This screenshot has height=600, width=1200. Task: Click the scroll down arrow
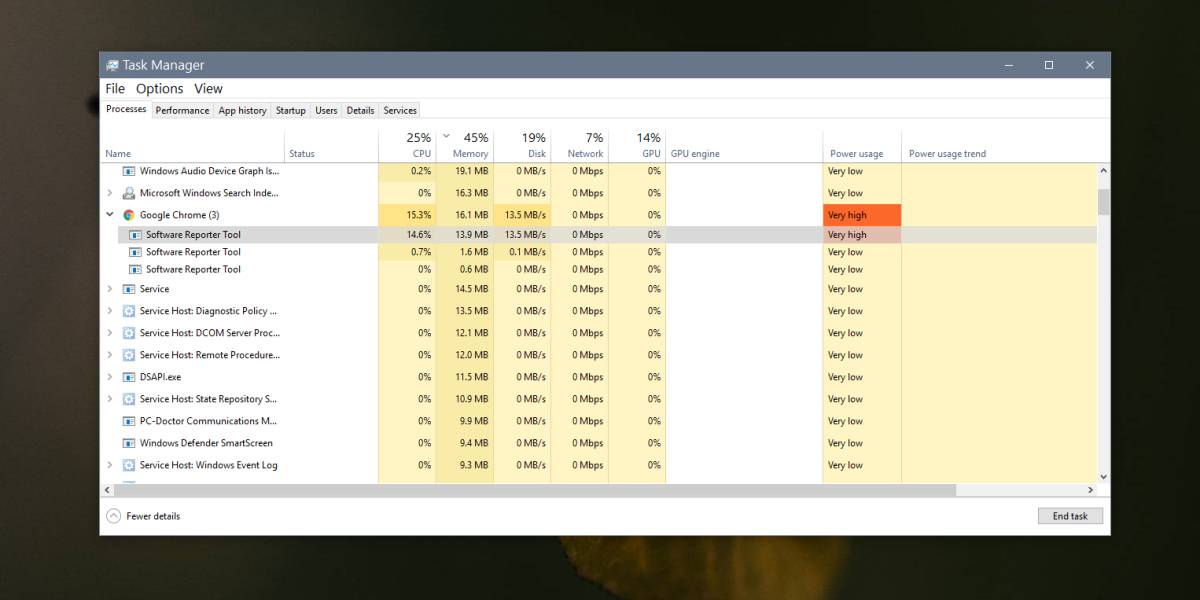(1104, 477)
